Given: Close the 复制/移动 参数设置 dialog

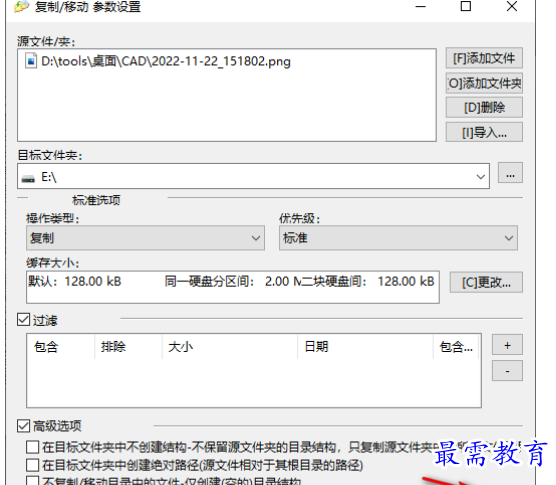Looking at the screenshot, I should 512,6.
